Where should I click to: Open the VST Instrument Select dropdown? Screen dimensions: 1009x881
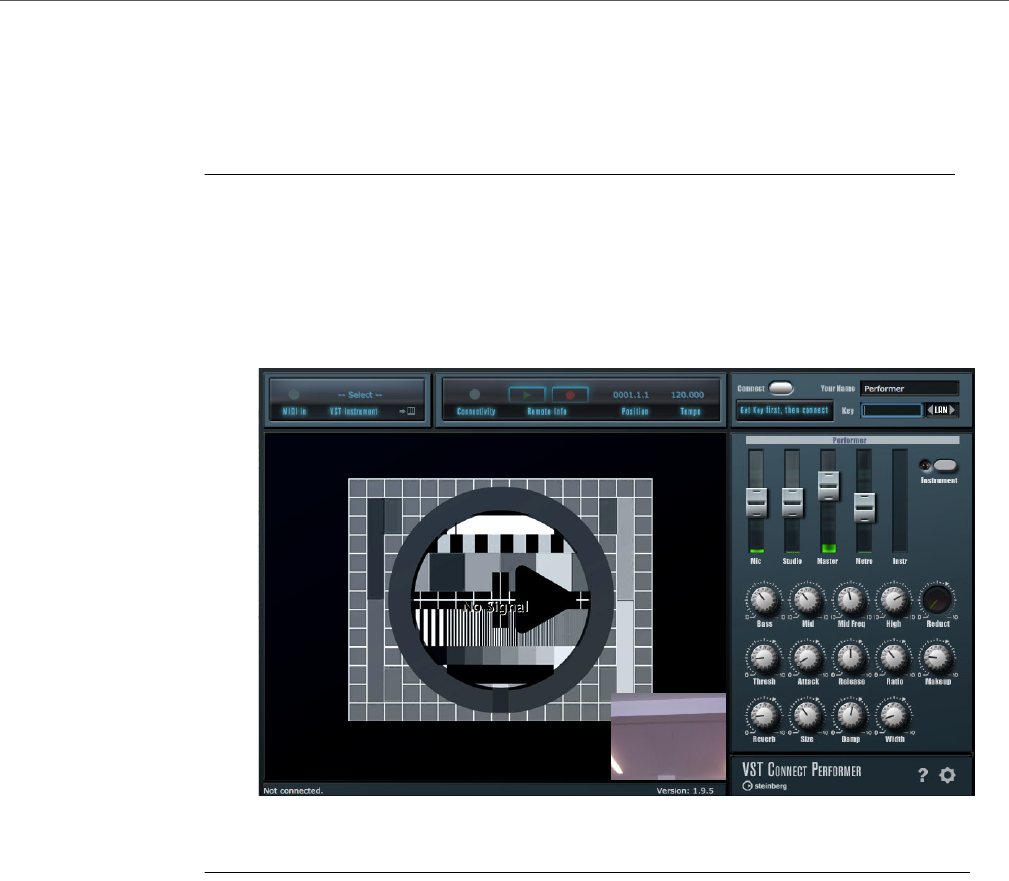tap(360, 395)
